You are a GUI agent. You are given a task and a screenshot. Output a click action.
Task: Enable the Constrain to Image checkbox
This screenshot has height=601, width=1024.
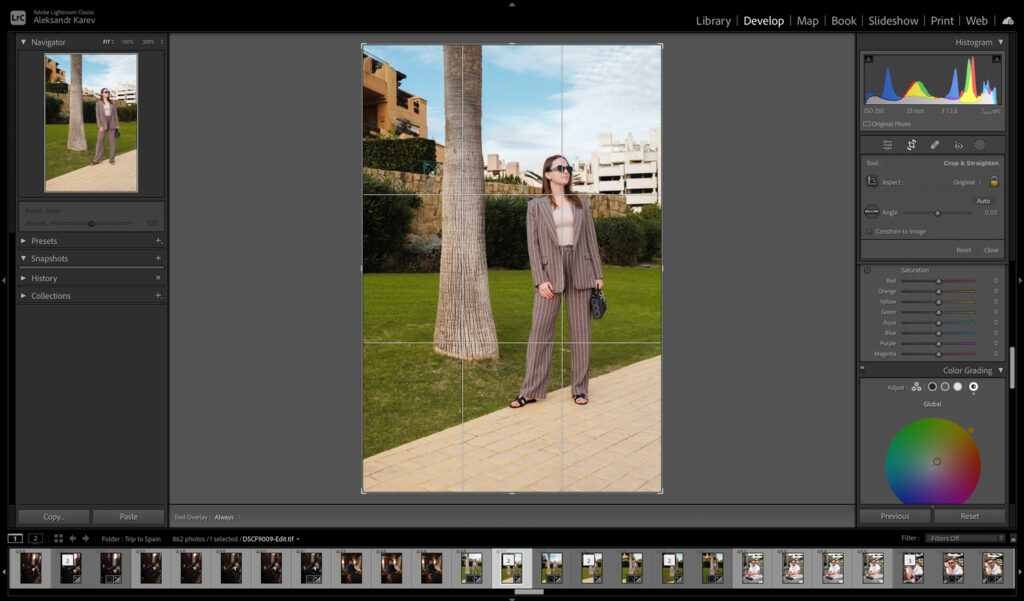click(x=869, y=231)
